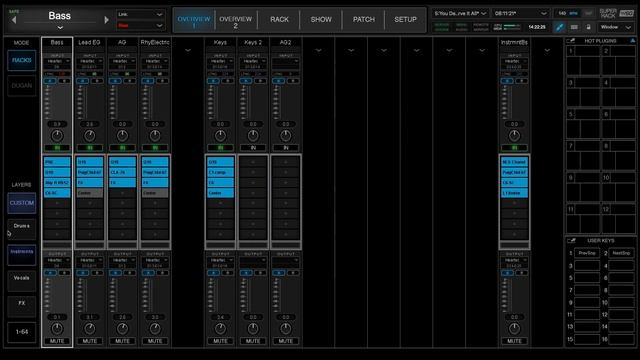Select the Drums layer
Viewport: 640px width, 360px height.
click(22, 229)
